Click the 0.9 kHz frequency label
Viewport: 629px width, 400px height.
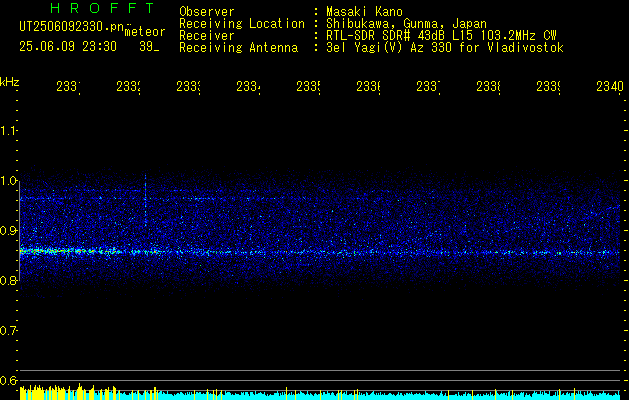pyautogui.click(x=8, y=230)
